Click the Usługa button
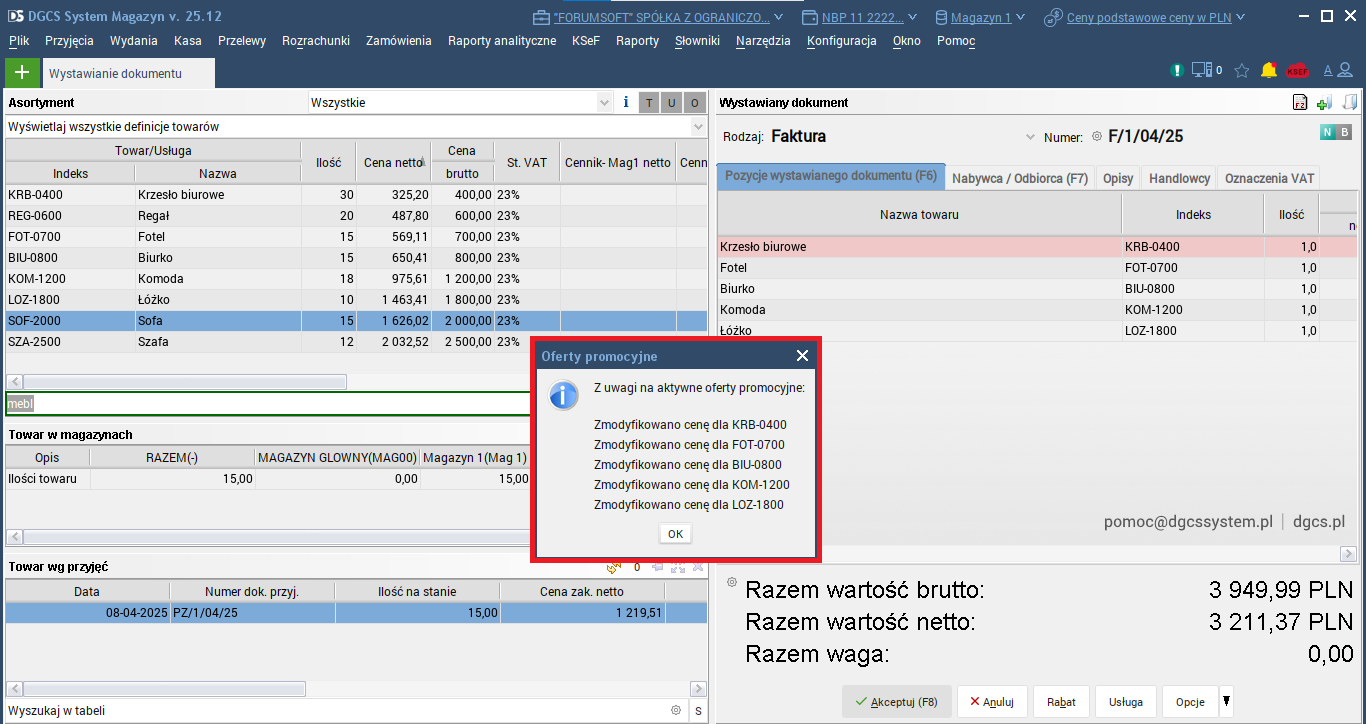1366x724 pixels. click(1126, 702)
